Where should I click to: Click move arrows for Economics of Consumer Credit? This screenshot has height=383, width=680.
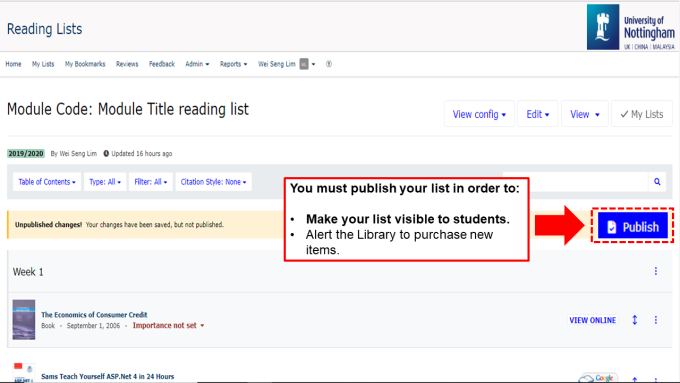click(634, 320)
